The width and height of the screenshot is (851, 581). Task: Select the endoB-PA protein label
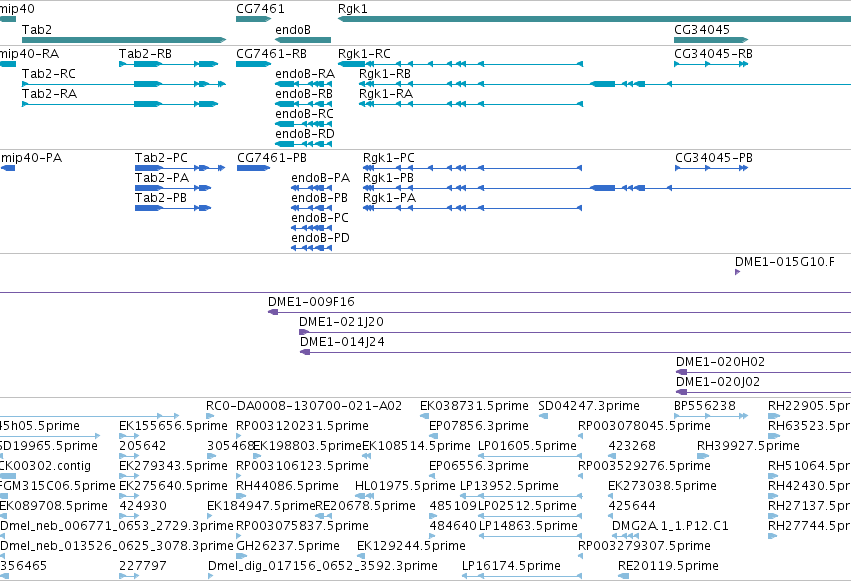click(x=321, y=178)
